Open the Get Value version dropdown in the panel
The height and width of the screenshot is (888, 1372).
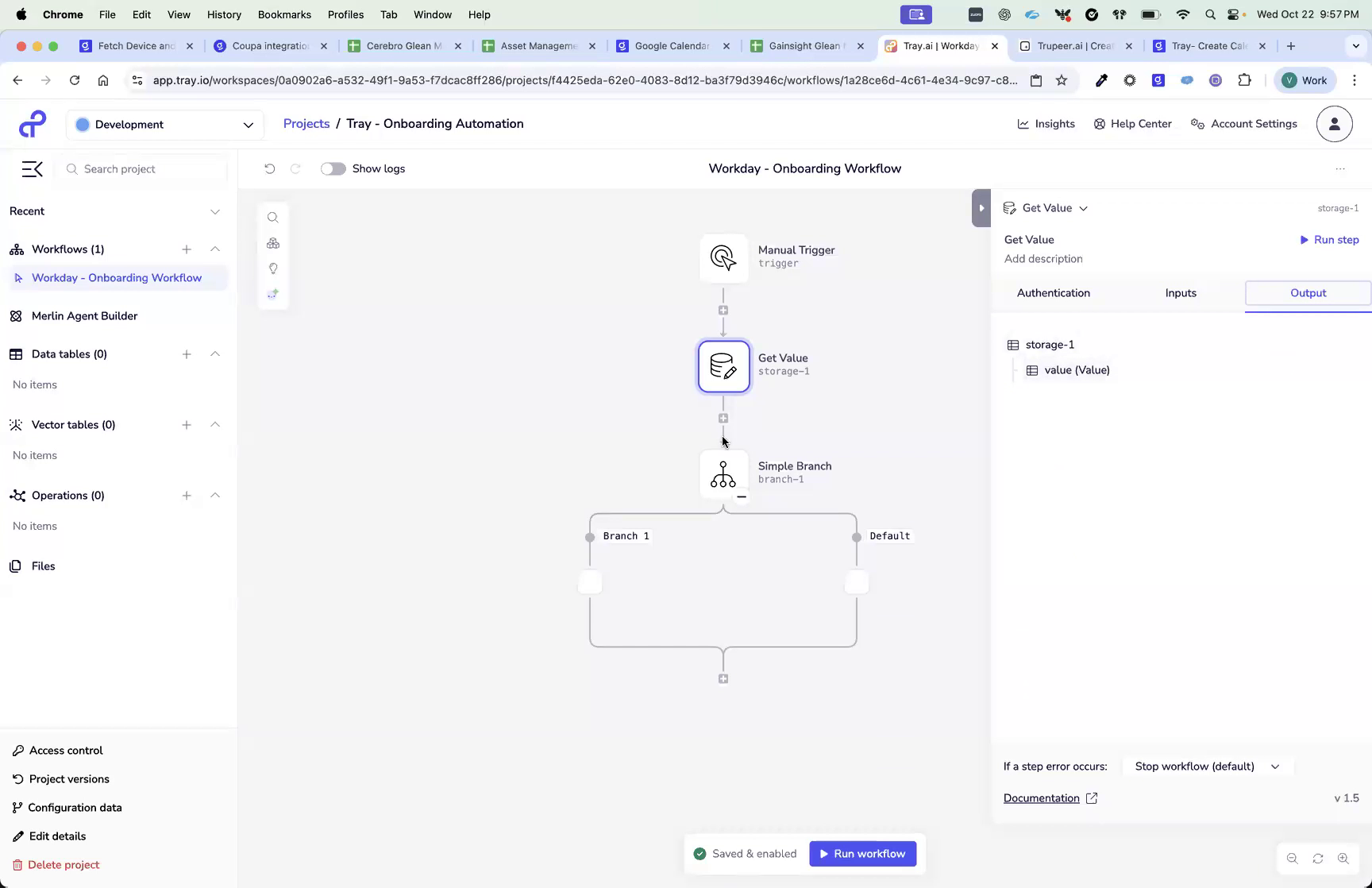click(1085, 208)
